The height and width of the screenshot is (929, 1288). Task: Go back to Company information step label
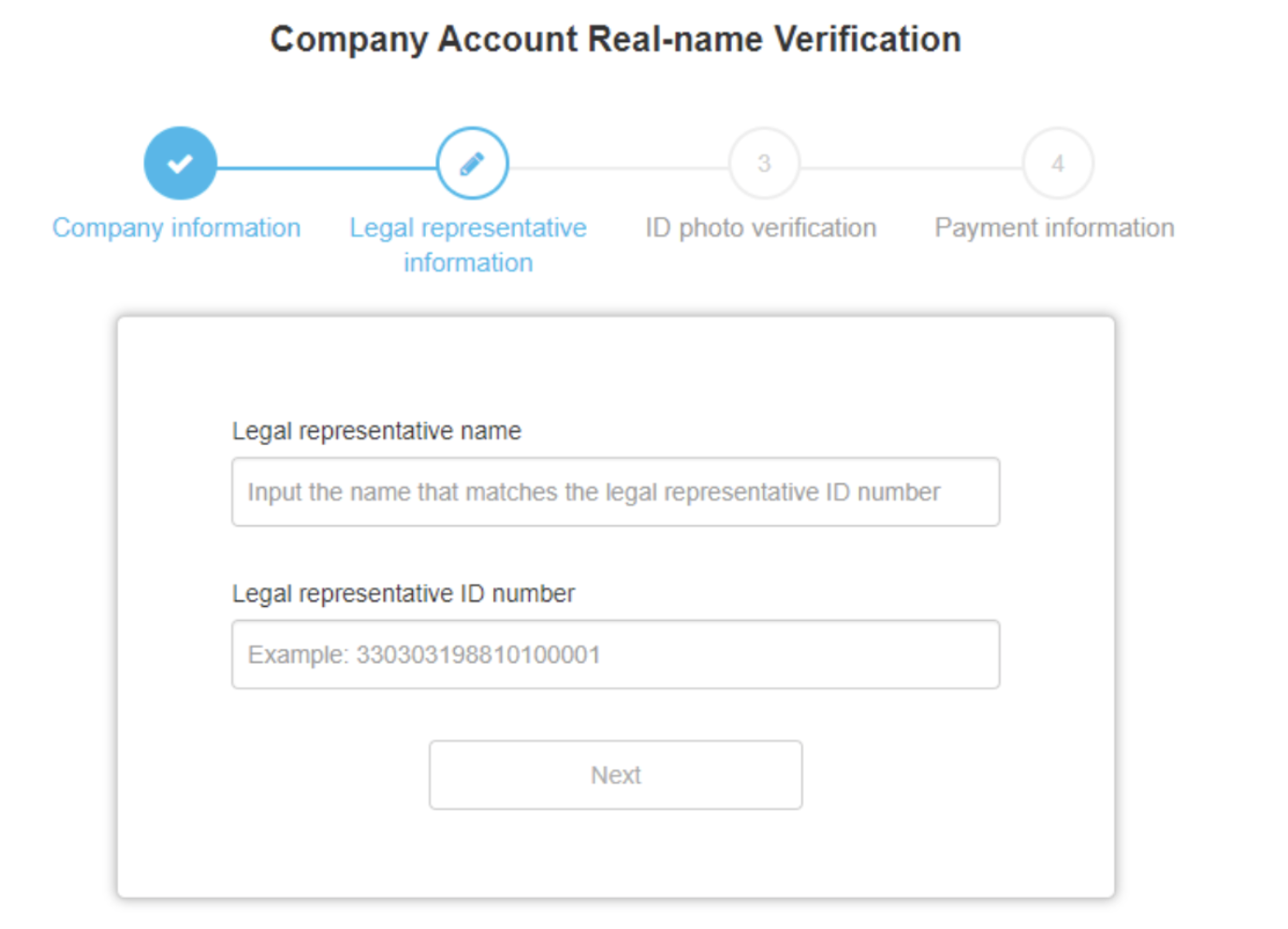coord(176,228)
